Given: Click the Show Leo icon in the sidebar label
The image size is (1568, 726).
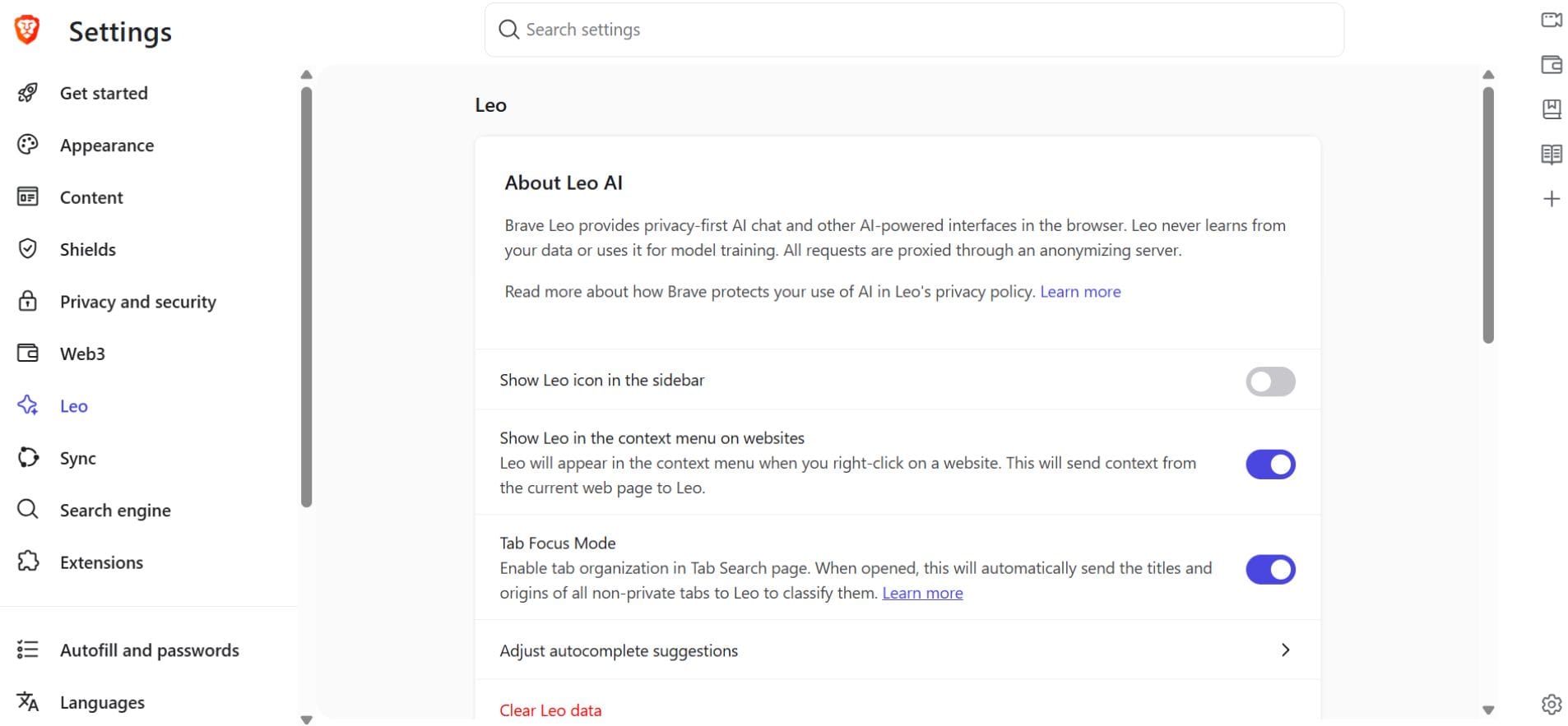Looking at the screenshot, I should 602,380.
